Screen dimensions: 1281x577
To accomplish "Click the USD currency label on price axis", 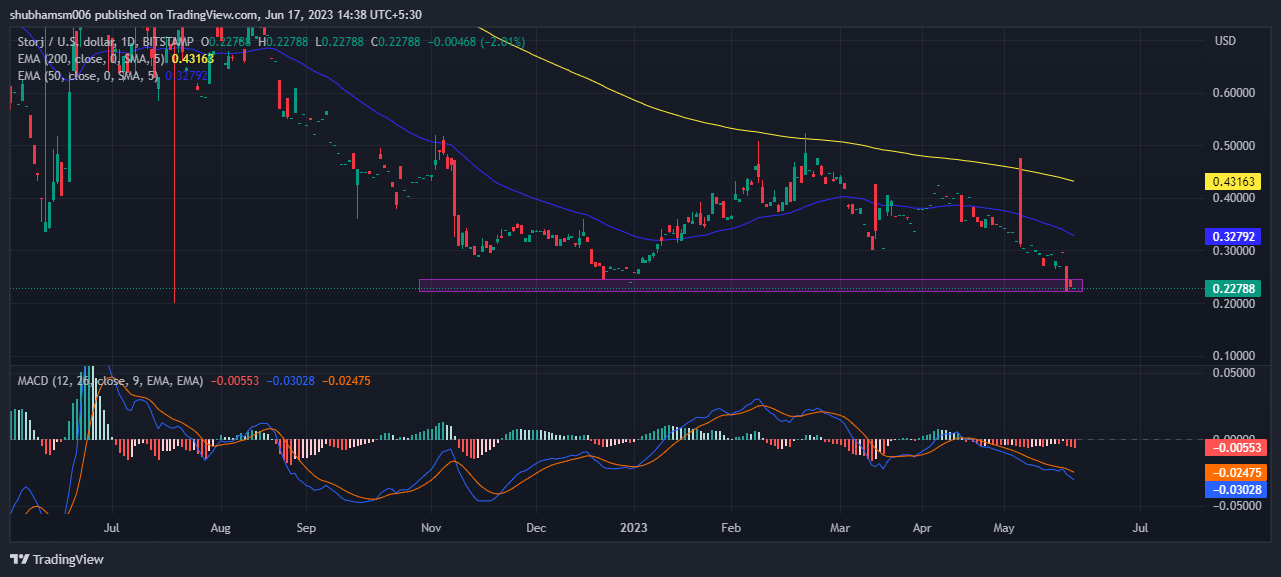I will click(x=1225, y=41).
